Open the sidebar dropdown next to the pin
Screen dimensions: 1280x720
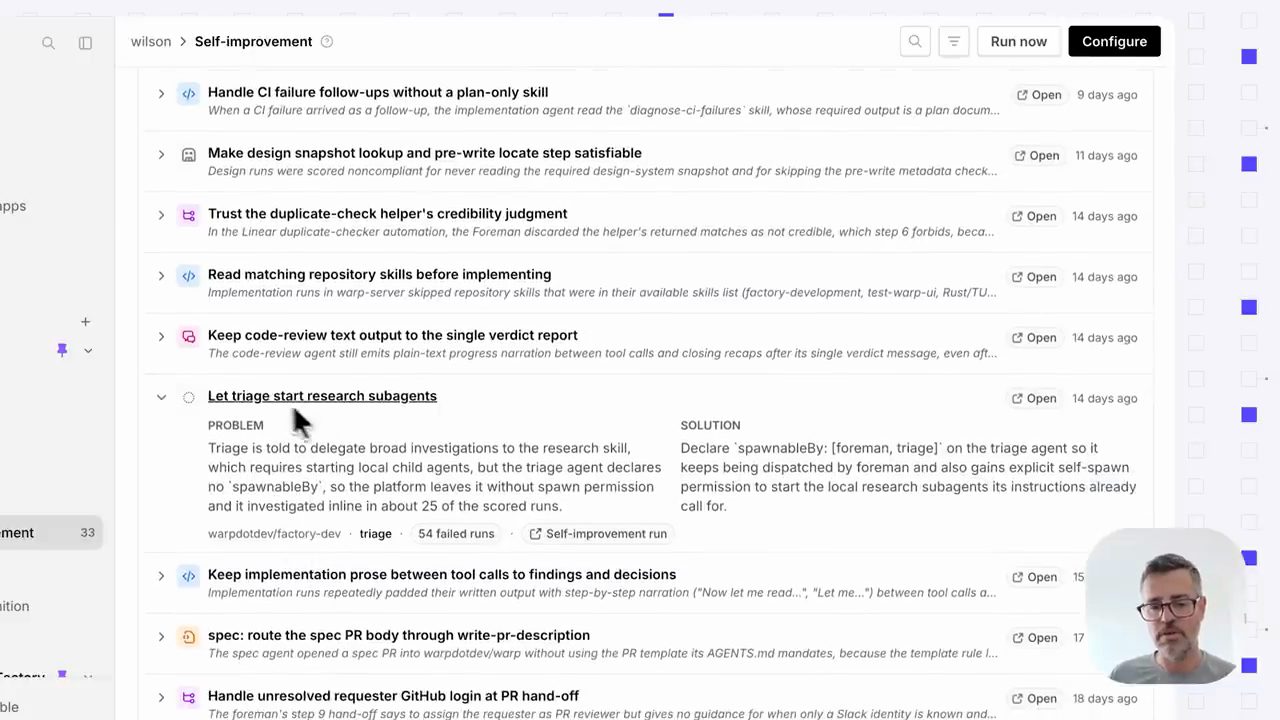[x=88, y=350]
